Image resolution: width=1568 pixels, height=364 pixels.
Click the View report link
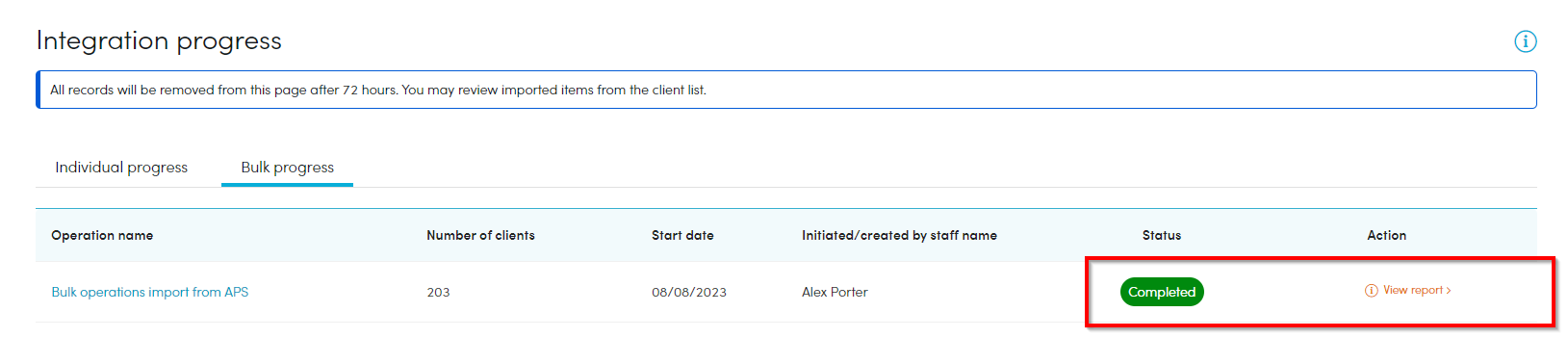(1413, 290)
